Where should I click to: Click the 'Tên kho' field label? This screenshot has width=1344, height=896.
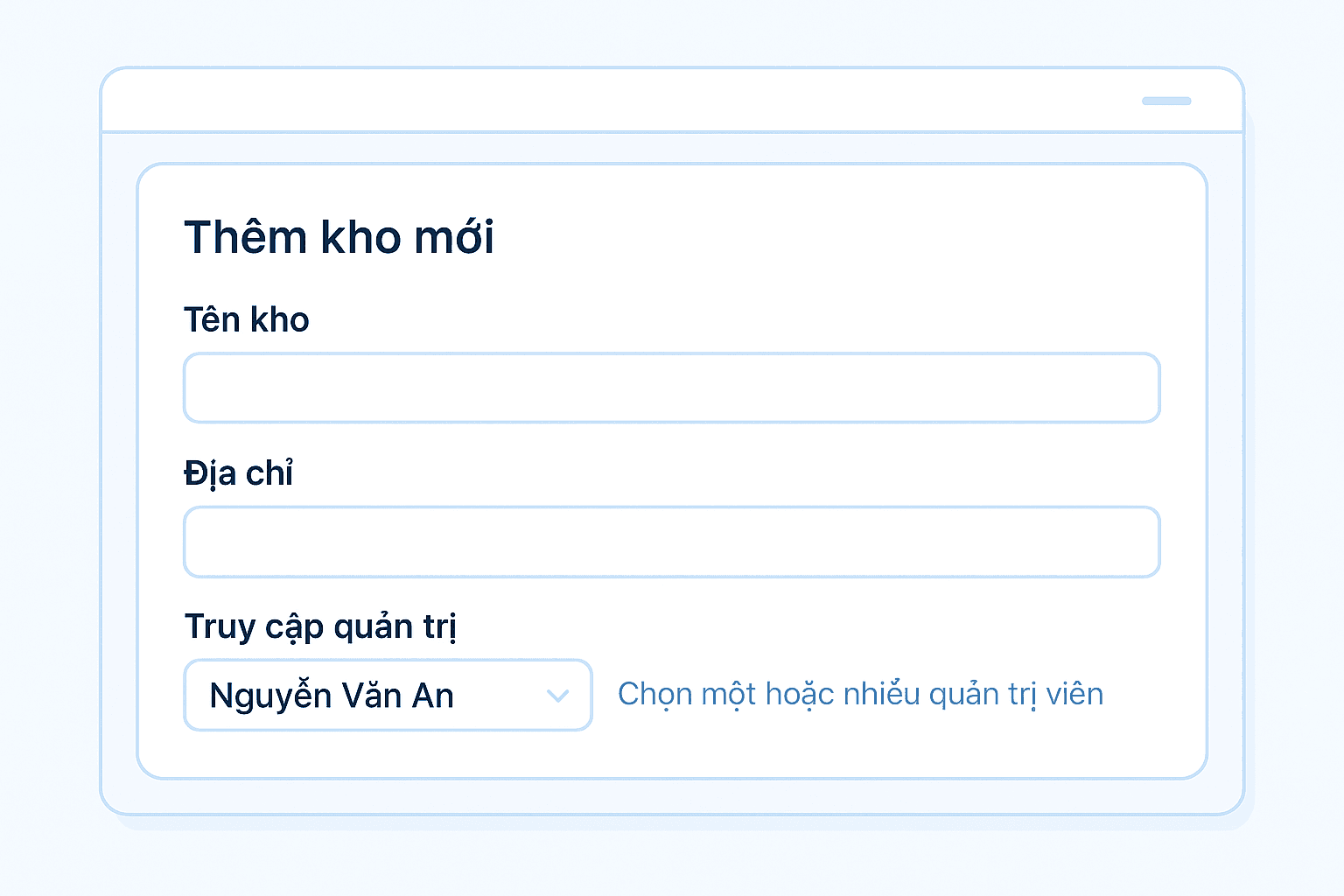point(246,320)
